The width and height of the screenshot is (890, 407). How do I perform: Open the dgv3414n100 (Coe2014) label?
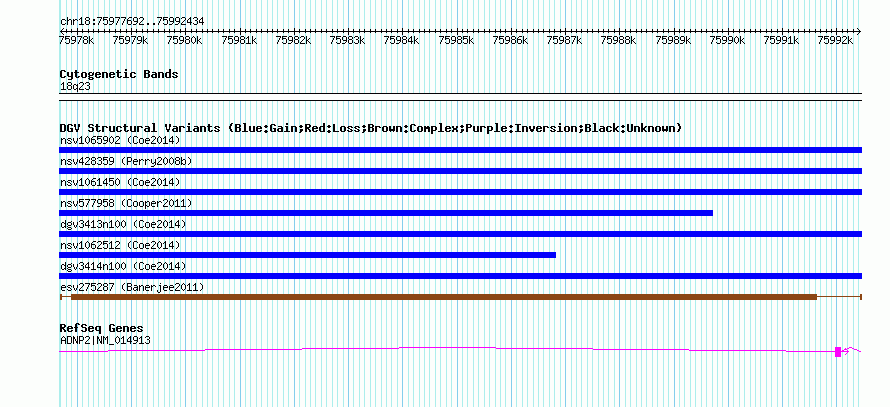123,266
